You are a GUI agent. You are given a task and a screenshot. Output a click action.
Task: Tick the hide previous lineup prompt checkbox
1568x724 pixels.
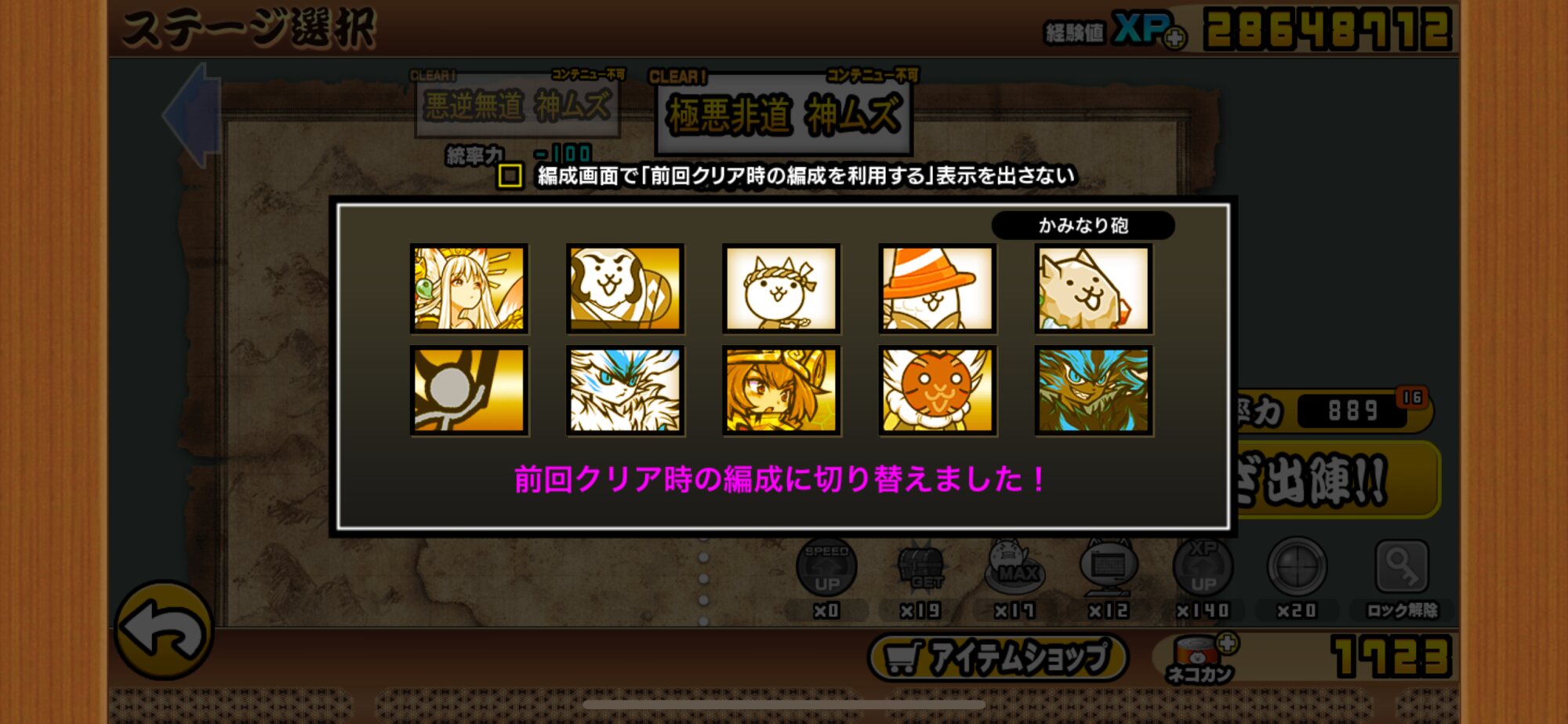click(510, 176)
